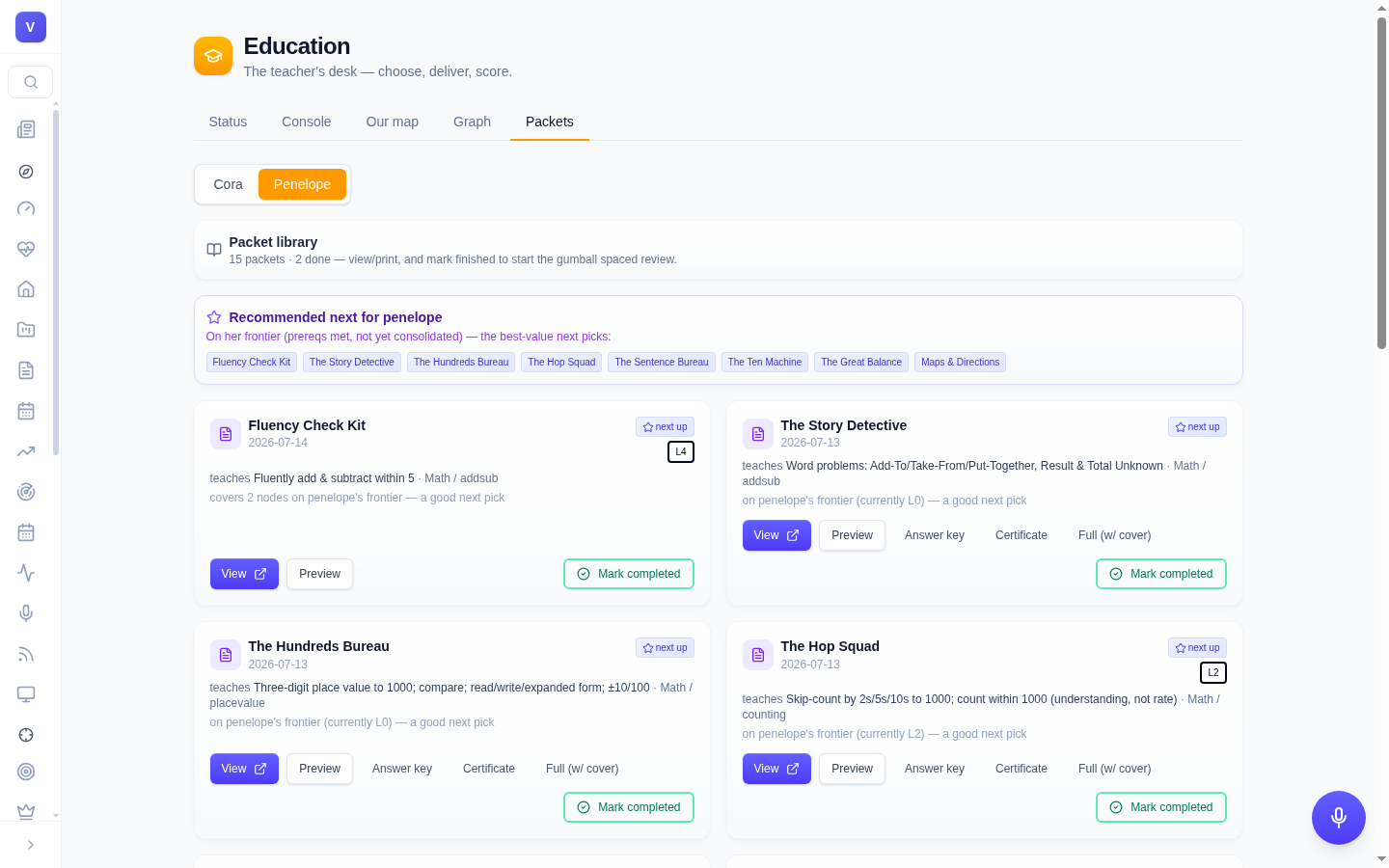This screenshot has width=1389, height=868.
Task: Select the Penelope student toggle
Action: [302, 184]
